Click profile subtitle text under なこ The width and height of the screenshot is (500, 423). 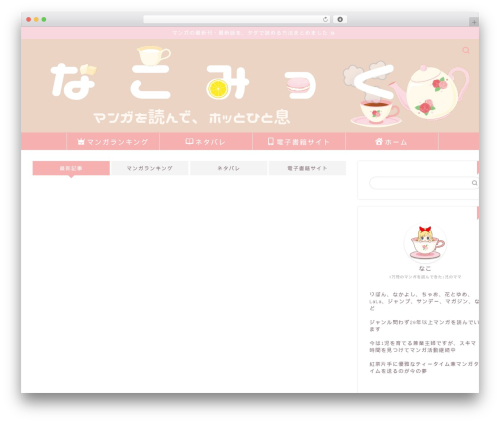click(425, 277)
